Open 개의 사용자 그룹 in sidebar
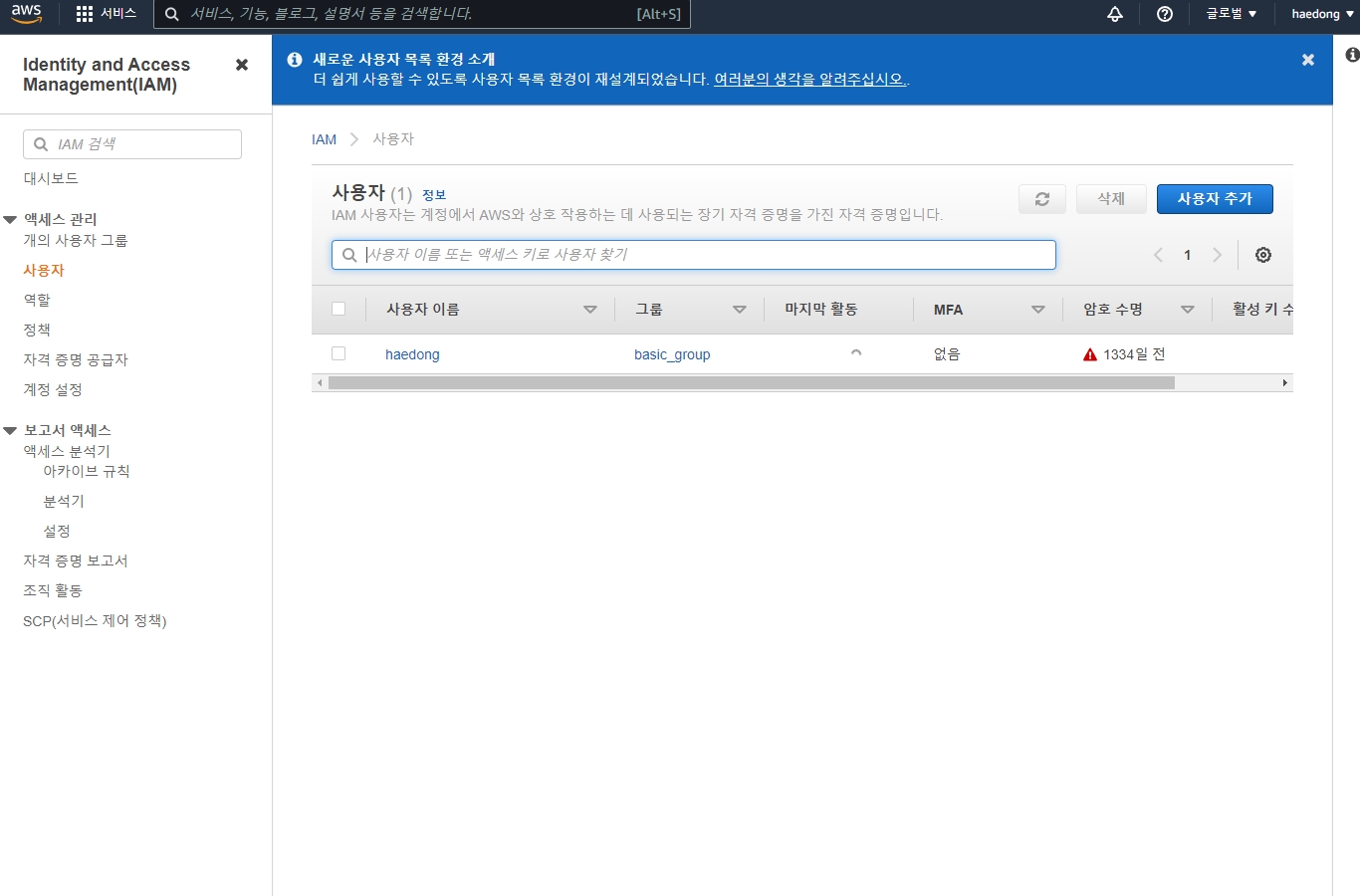The height and width of the screenshot is (896, 1360). 76,240
